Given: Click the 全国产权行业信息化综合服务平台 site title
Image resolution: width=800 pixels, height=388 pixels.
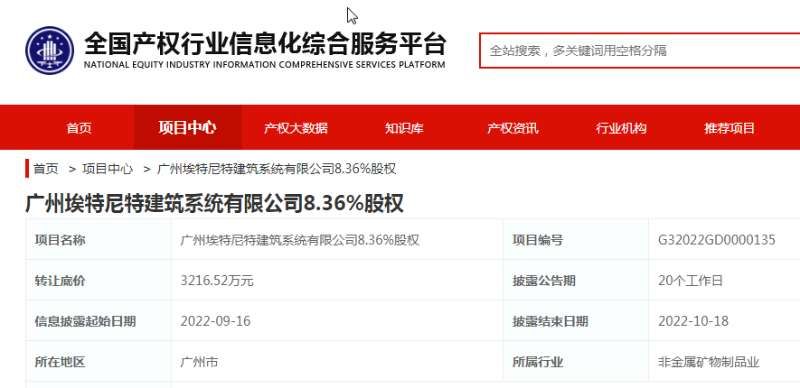Looking at the screenshot, I should (x=265, y=43).
